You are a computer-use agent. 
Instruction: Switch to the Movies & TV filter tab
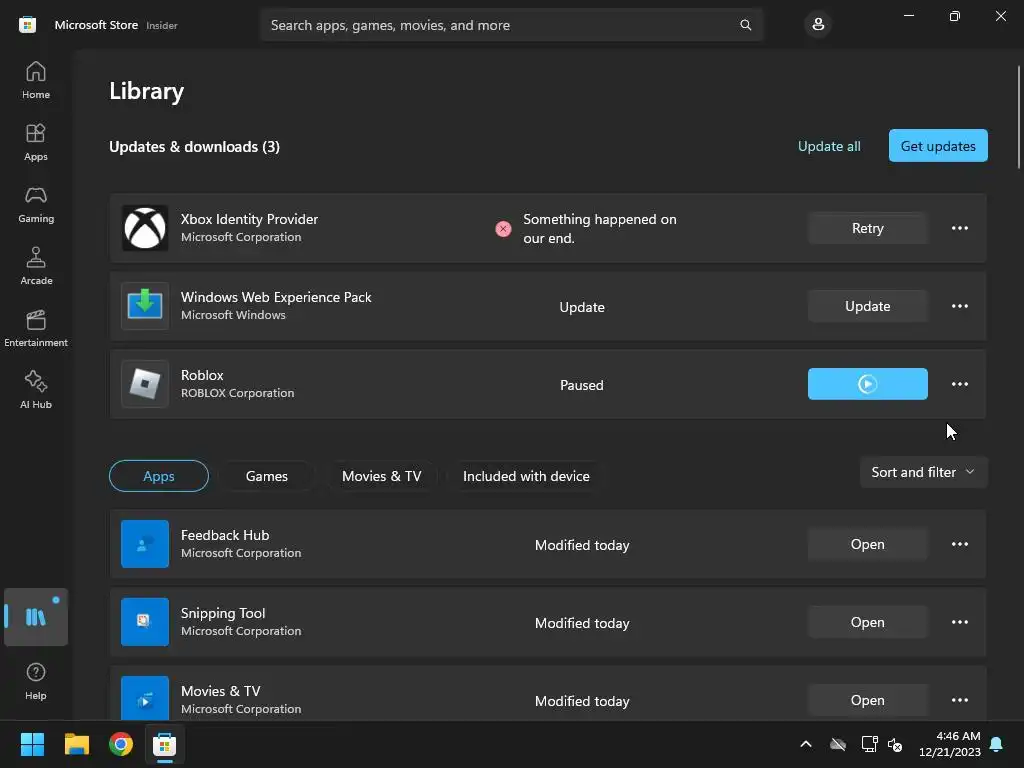click(x=381, y=476)
